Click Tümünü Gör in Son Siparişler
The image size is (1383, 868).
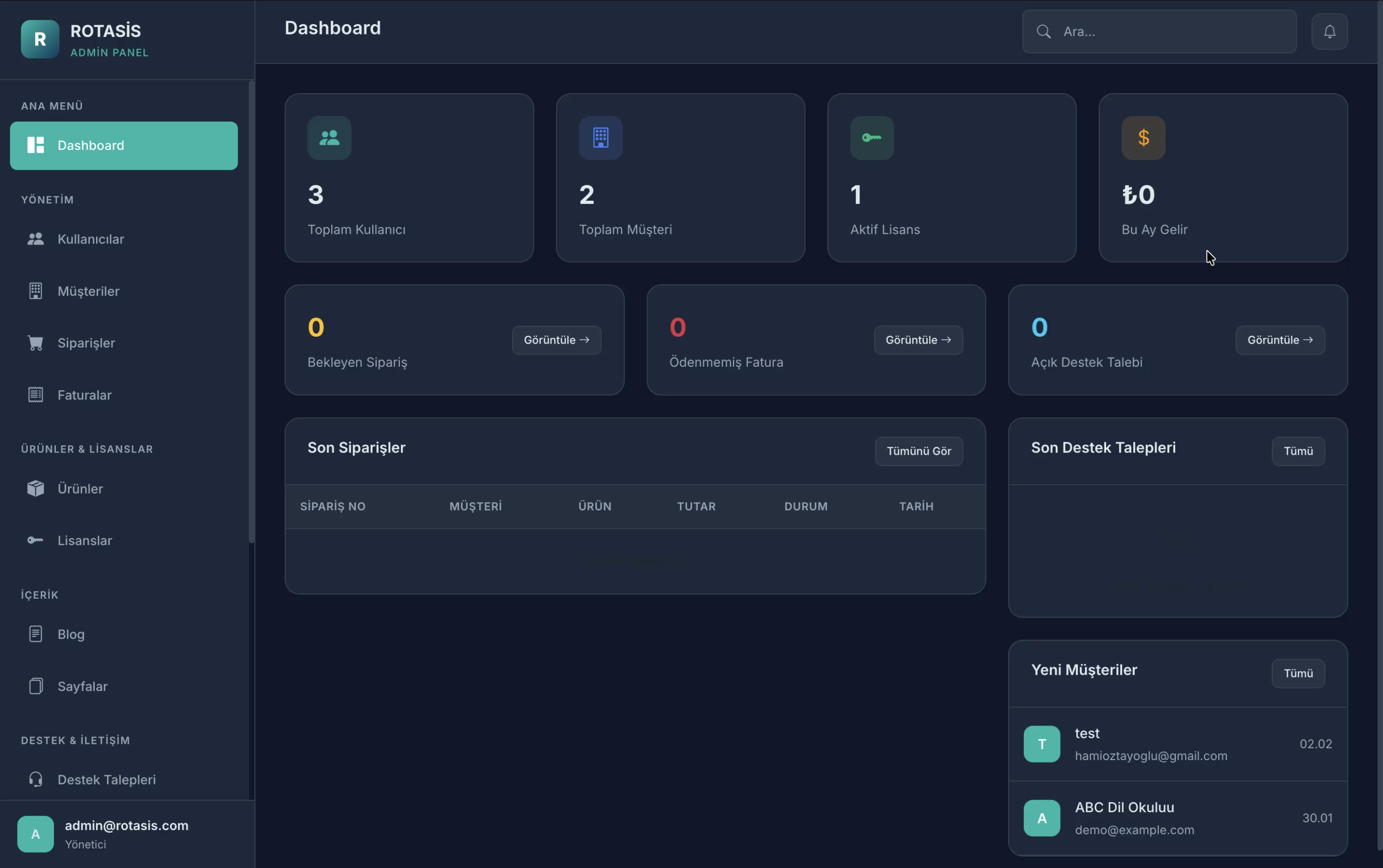[919, 451]
